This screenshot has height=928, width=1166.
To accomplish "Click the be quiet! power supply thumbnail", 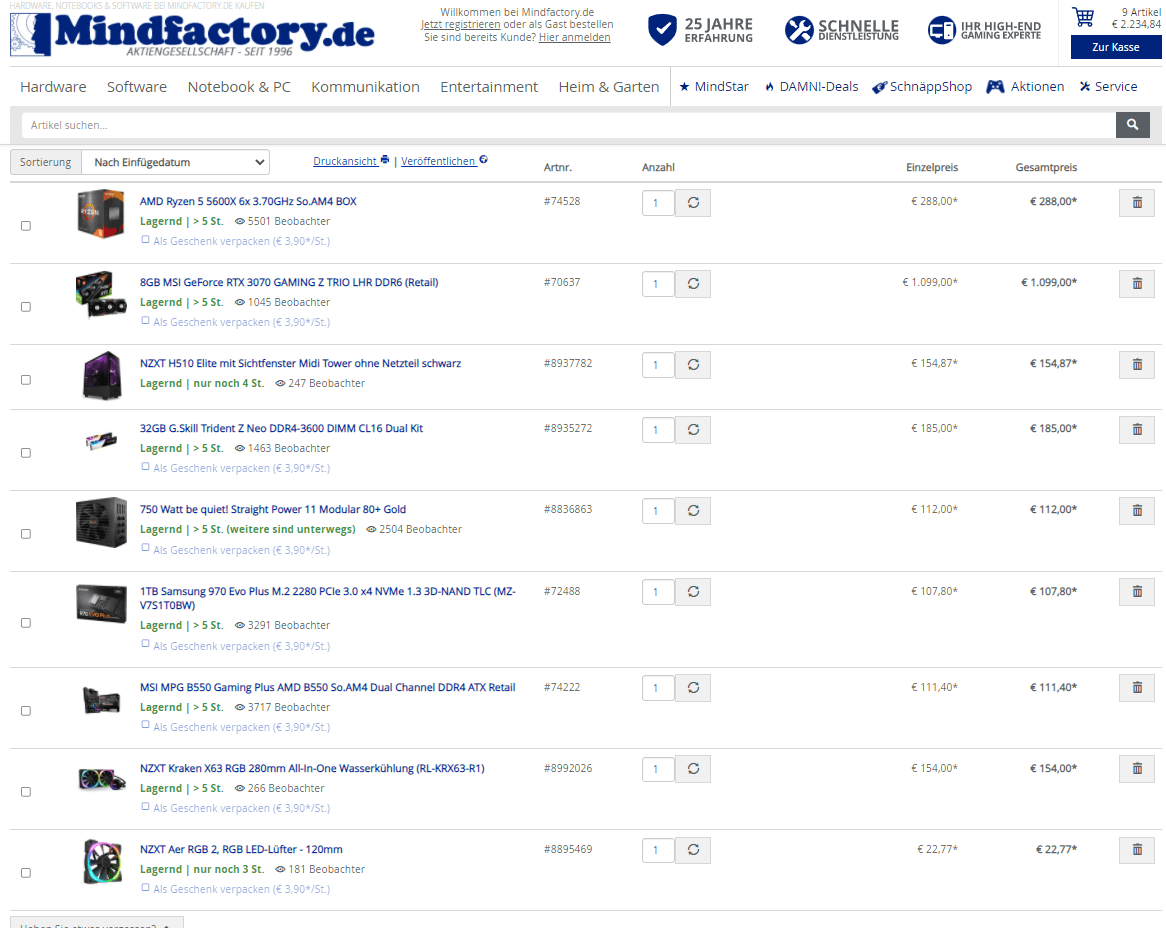I will pyautogui.click(x=101, y=522).
